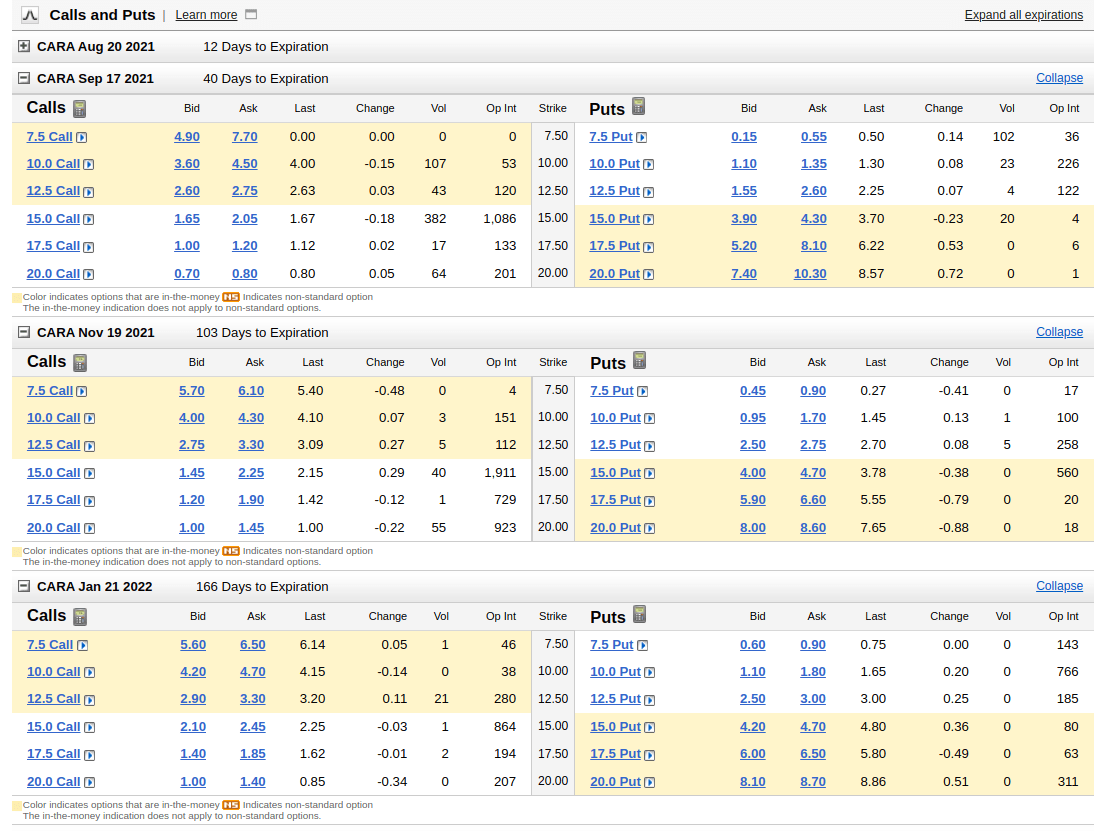Select the 4.90 bid price for the Sep 17 7.5 Call

(187, 137)
